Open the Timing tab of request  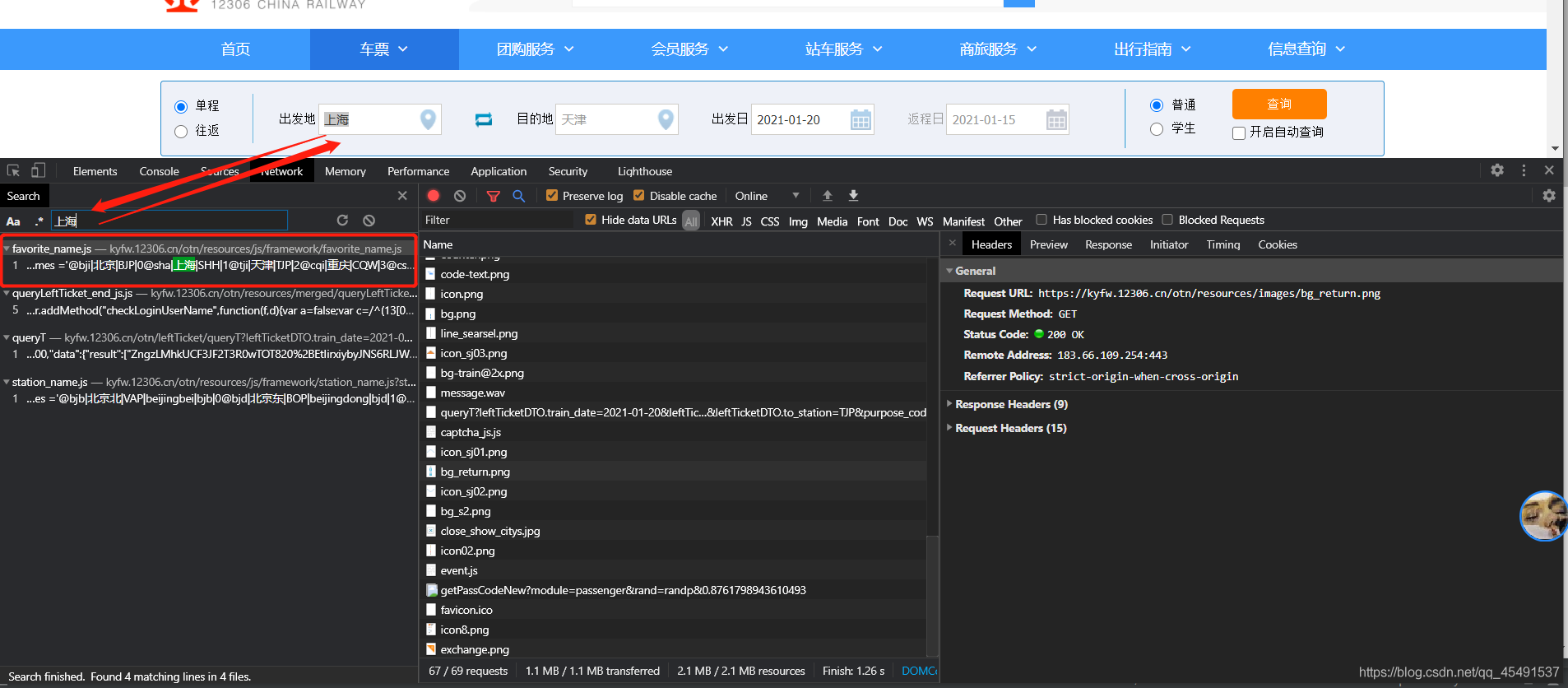click(1223, 244)
